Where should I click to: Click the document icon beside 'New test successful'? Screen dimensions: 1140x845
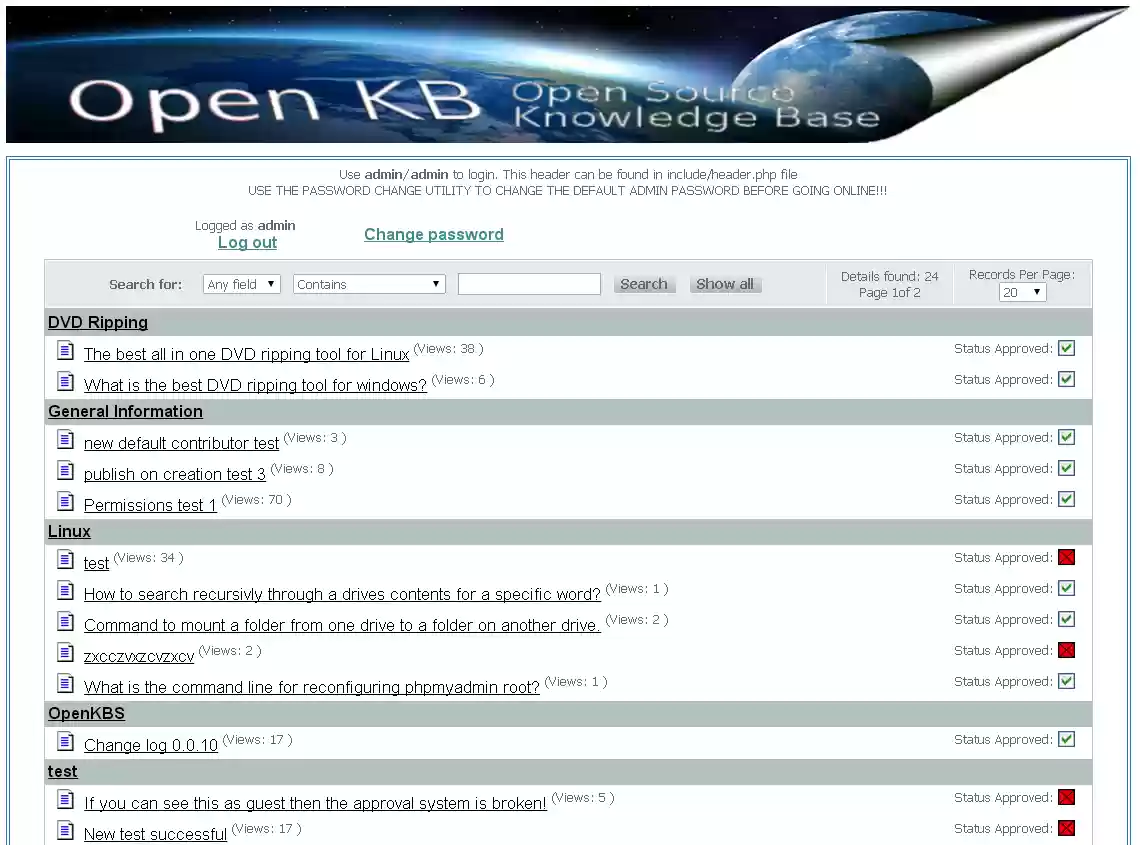65,830
